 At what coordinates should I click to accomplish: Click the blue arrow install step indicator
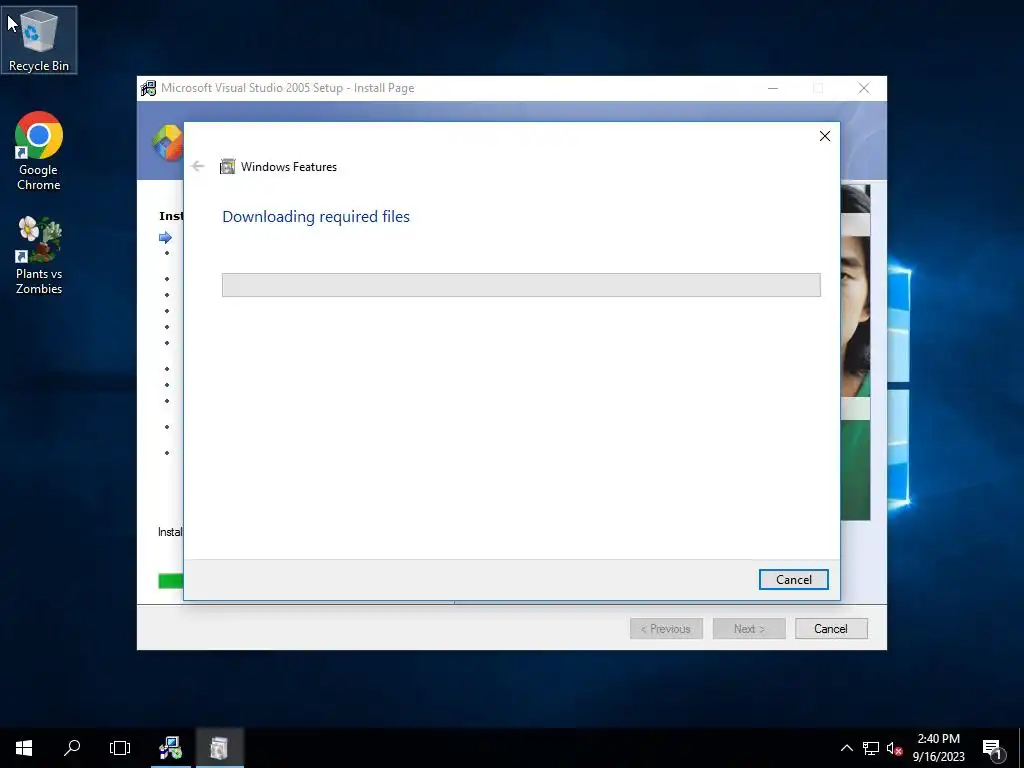tap(165, 237)
